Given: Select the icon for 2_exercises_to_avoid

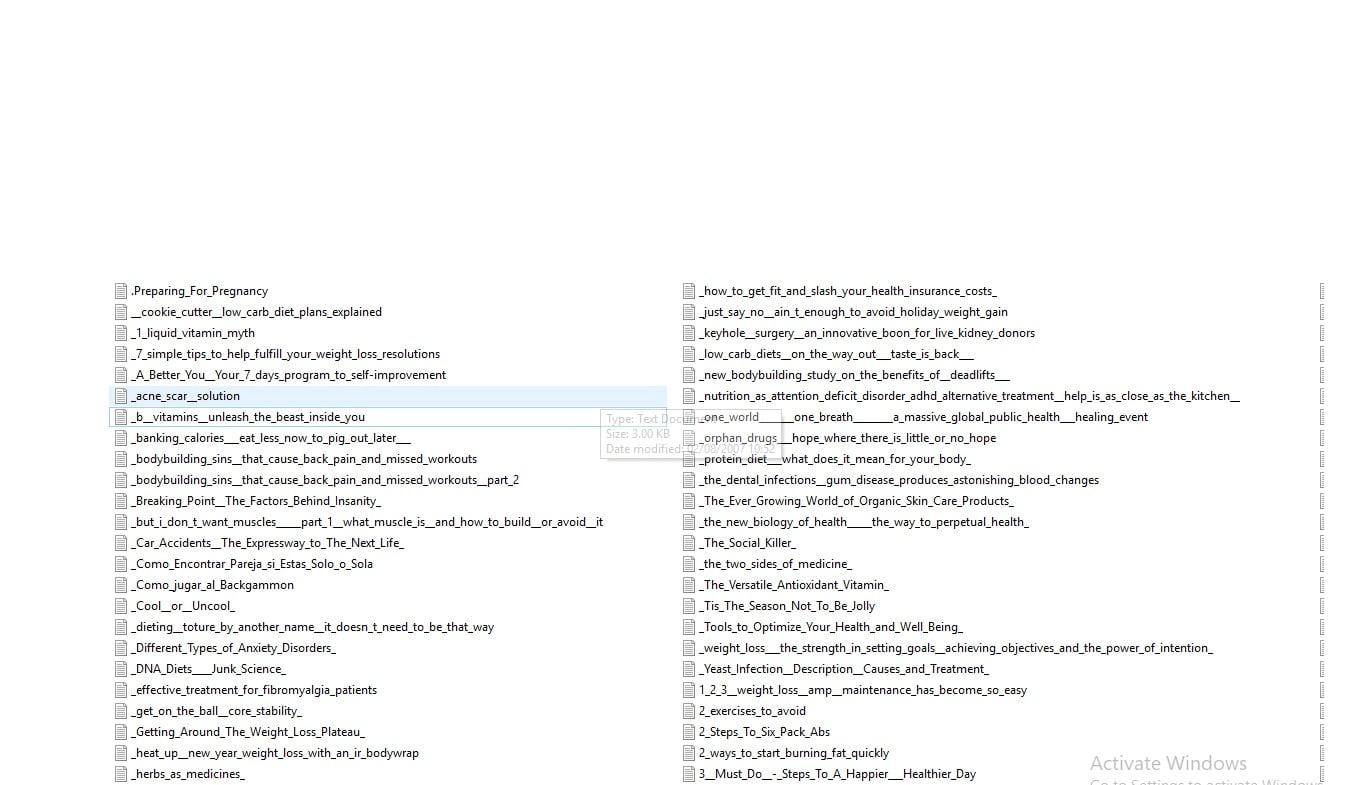Looking at the screenshot, I should tap(689, 711).
